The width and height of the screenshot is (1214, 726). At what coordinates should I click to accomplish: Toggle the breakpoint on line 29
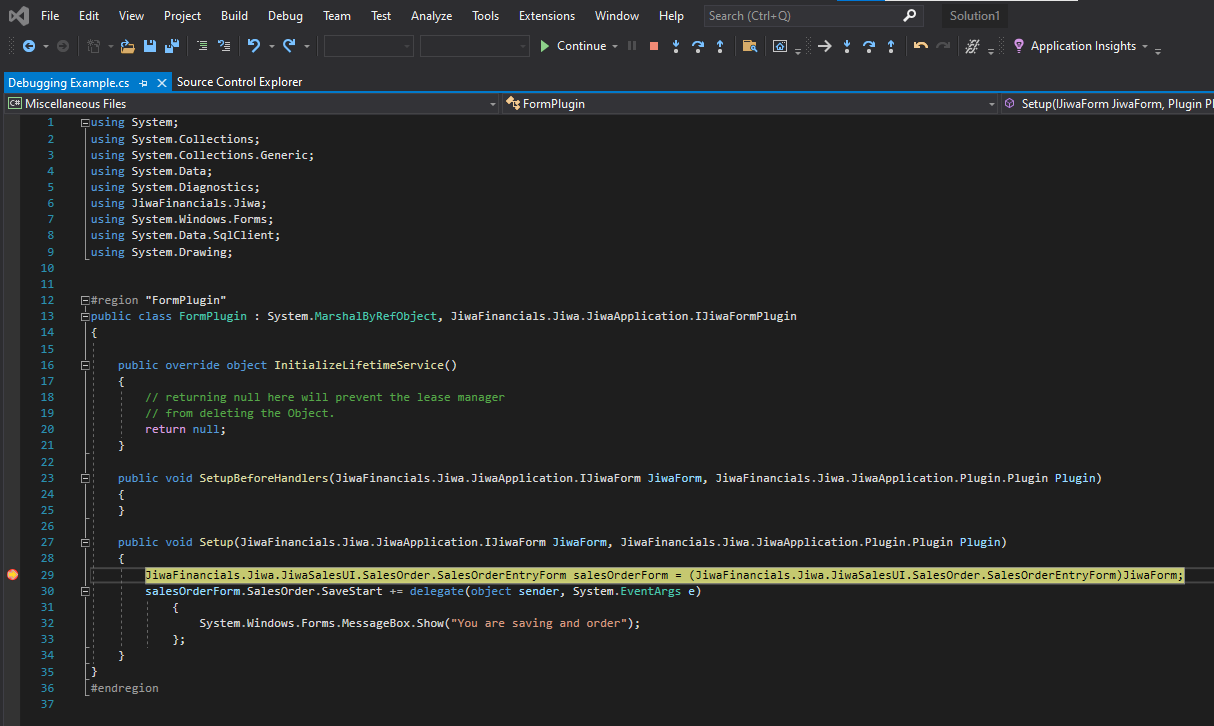tap(12, 575)
